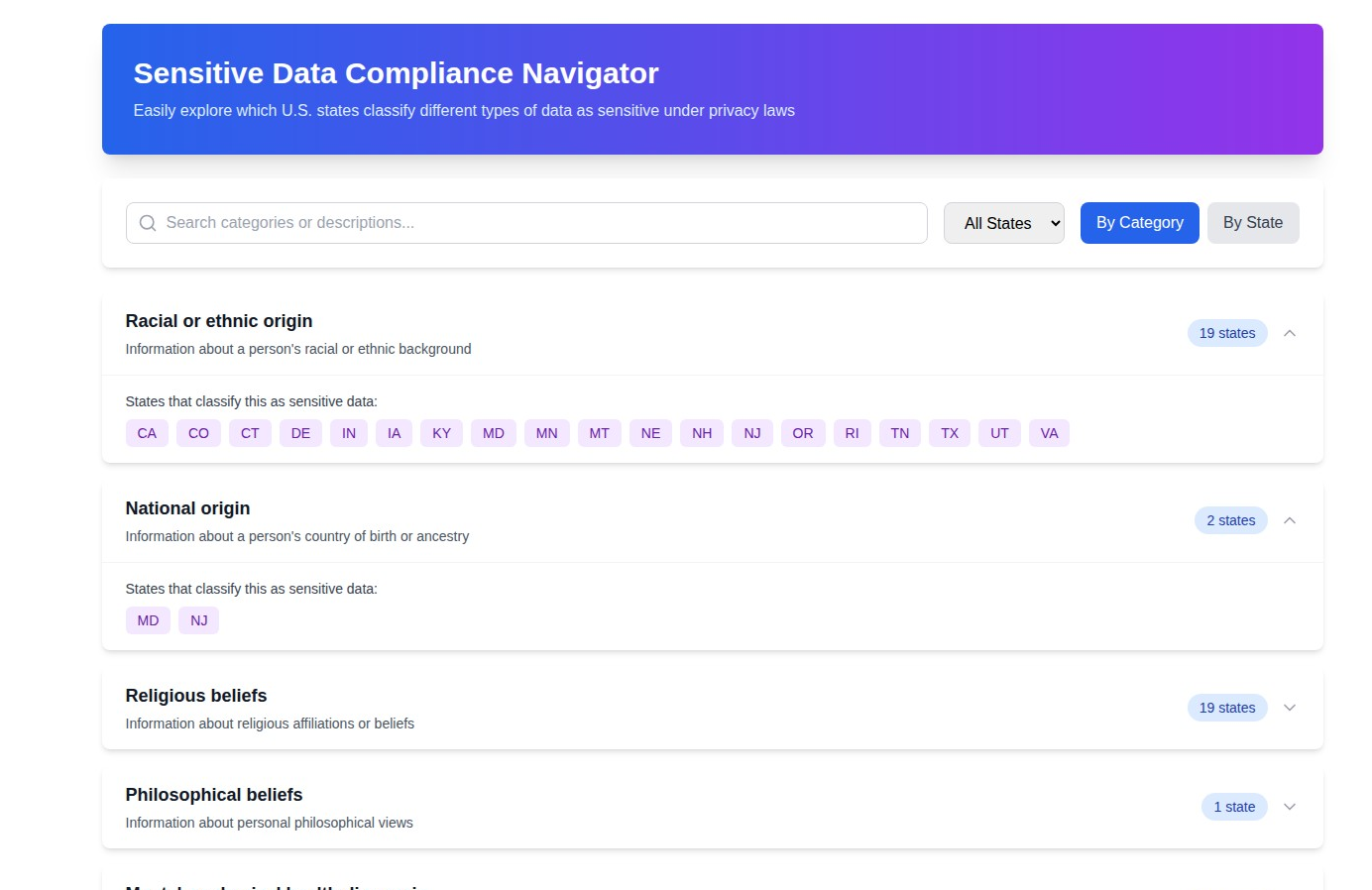Viewport: 1372px width, 890px height.
Task: Collapse the National origin chevron
Action: click(1290, 519)
